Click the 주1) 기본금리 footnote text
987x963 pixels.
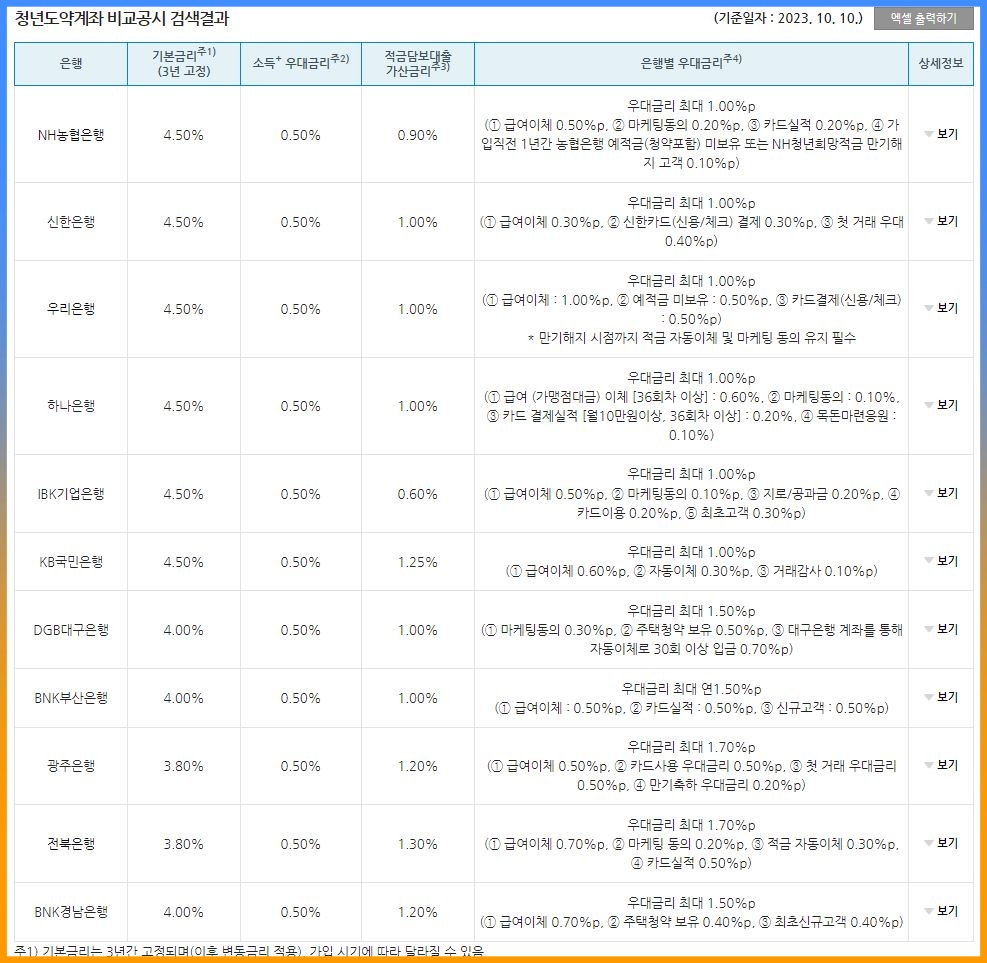[x=249, y=951]
